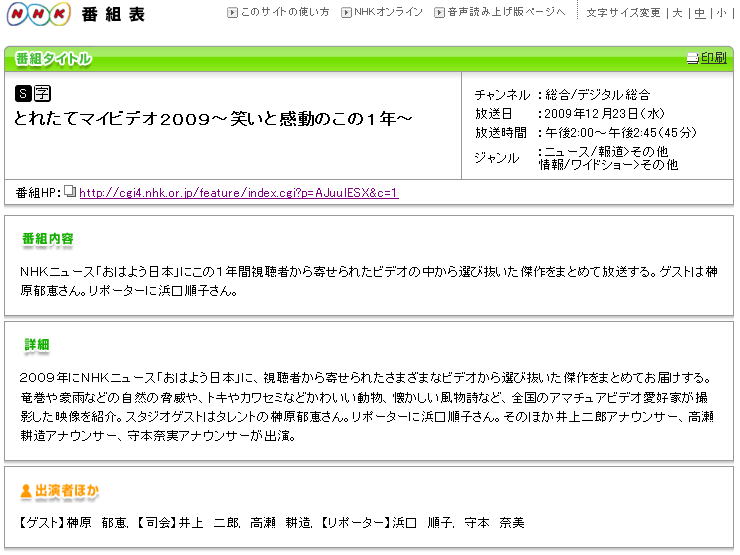Go to 音声読み上げ版ページへ link

coord(506,12)
